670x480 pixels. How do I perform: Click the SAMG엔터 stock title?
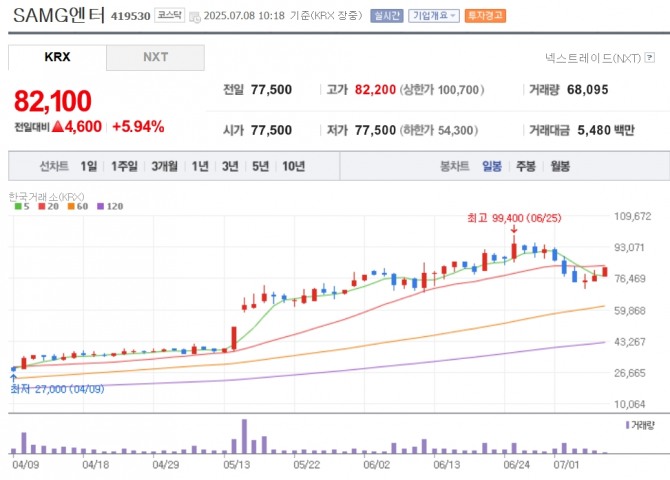coord(59,15)
